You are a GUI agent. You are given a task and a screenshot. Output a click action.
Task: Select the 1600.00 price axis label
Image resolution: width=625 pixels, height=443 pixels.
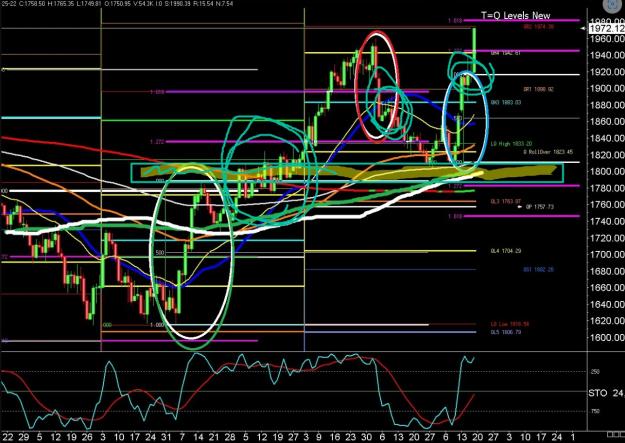[607, 337]
